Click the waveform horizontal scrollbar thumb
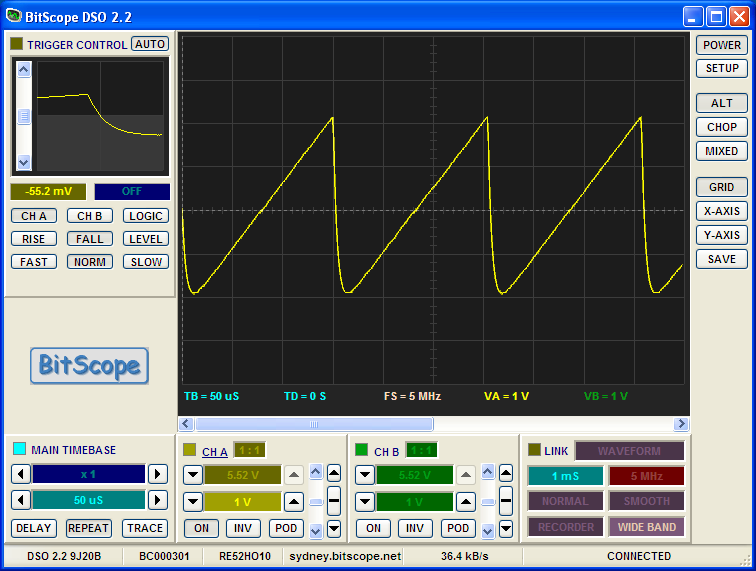 tap(314, 424)
